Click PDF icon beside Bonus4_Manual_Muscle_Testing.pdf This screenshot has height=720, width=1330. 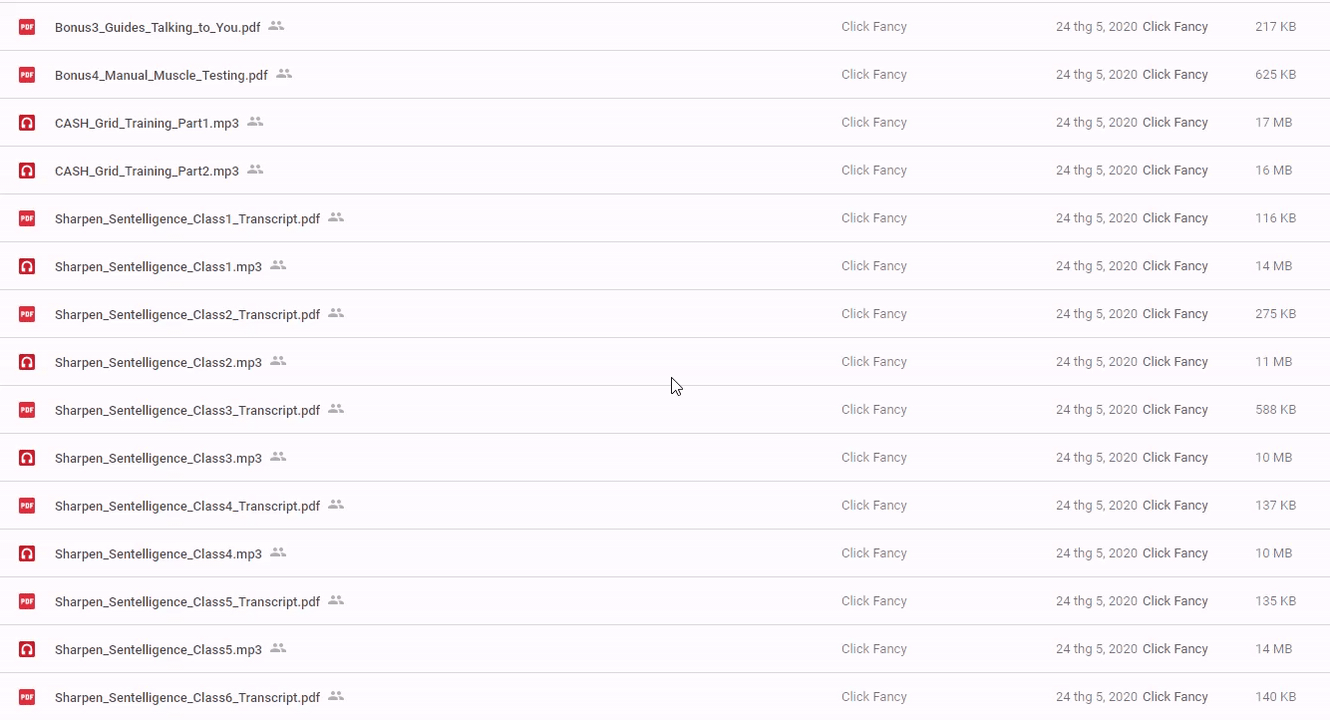click(x=27, y=75)
